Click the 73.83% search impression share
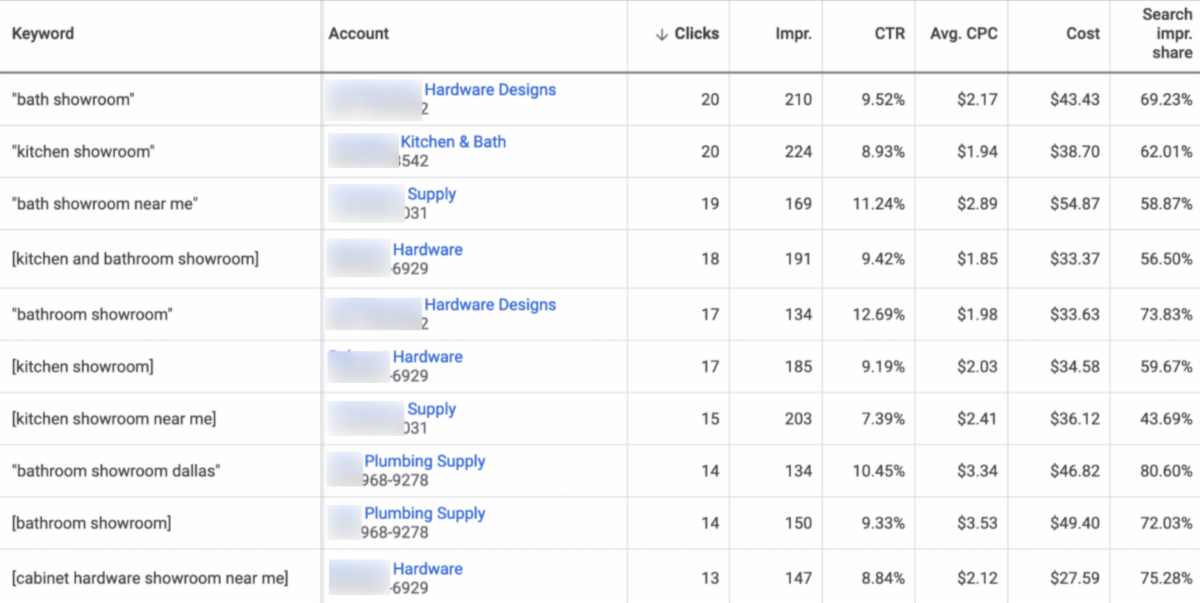Viewport: 1200px width, 603px height. coord(1166,315)
